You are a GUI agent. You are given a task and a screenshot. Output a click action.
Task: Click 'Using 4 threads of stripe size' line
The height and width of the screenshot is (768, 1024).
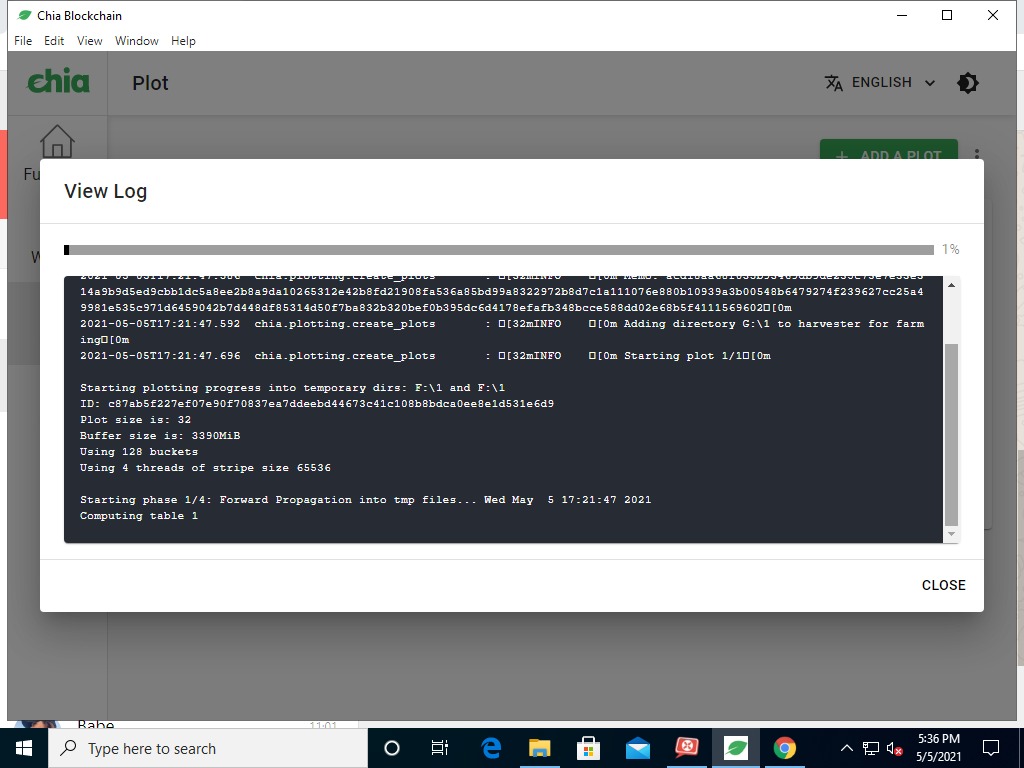click(x=205, y=468)
